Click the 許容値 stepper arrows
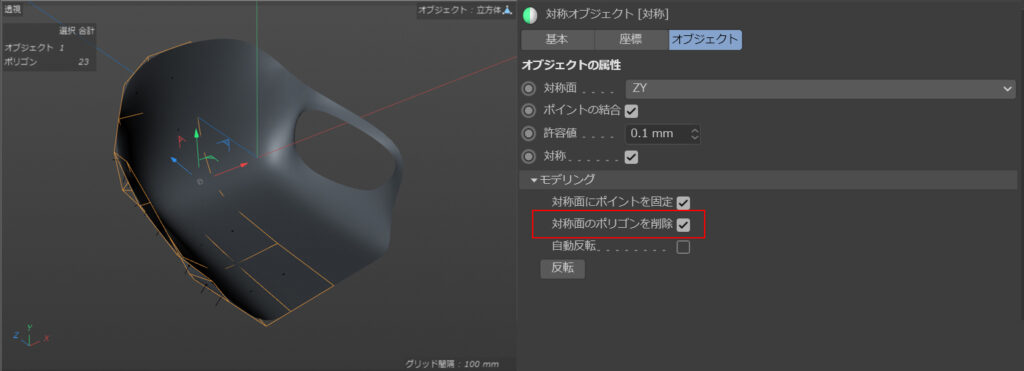Viewport: 1024px width, 371px height. point(694,134)
